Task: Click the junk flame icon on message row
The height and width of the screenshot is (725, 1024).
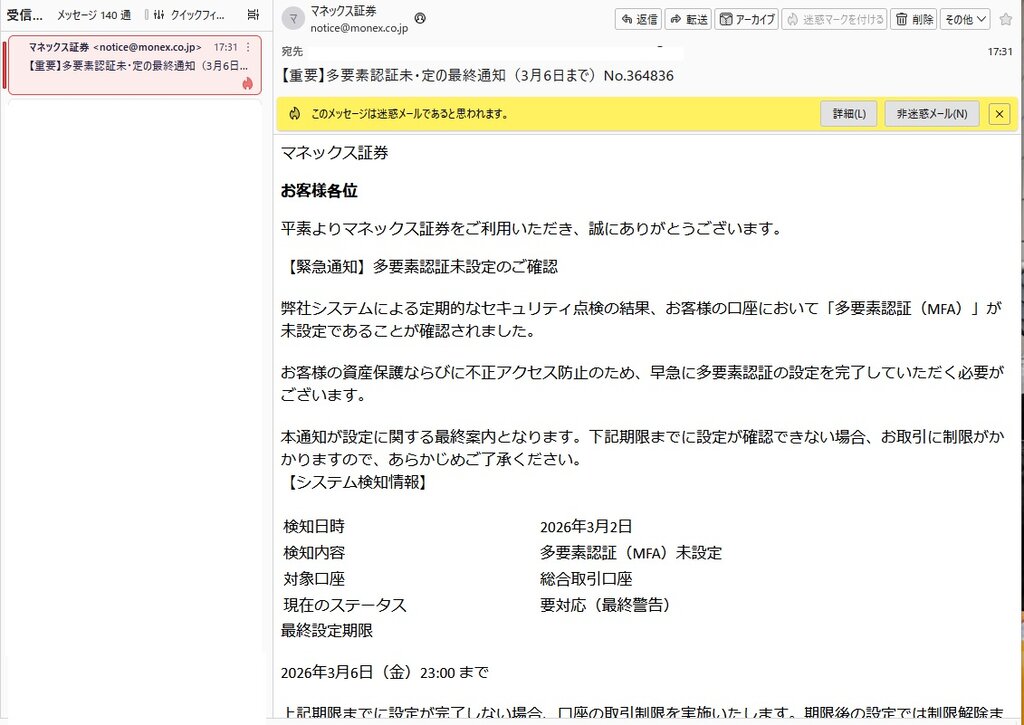Action: [x=248, y=83]
